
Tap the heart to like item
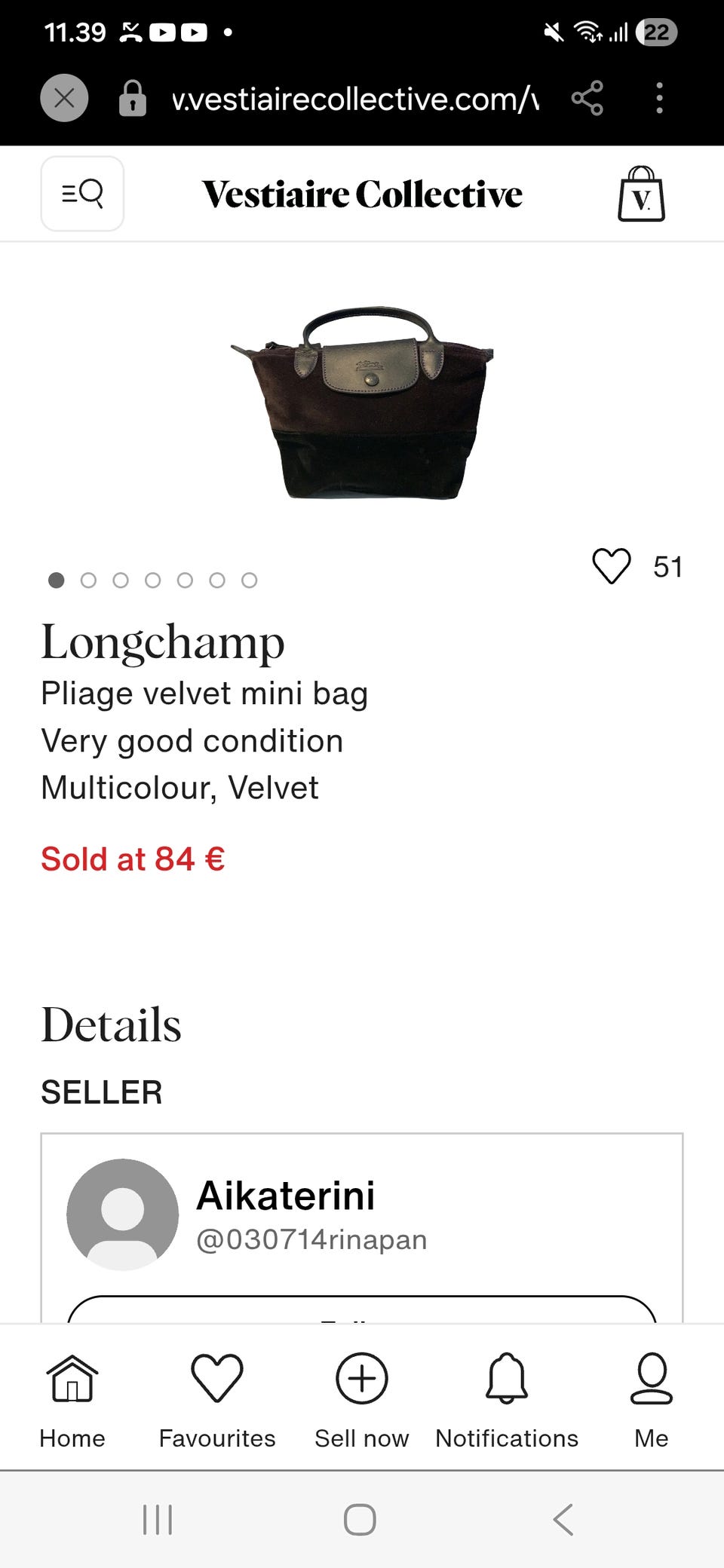point(611,566)
